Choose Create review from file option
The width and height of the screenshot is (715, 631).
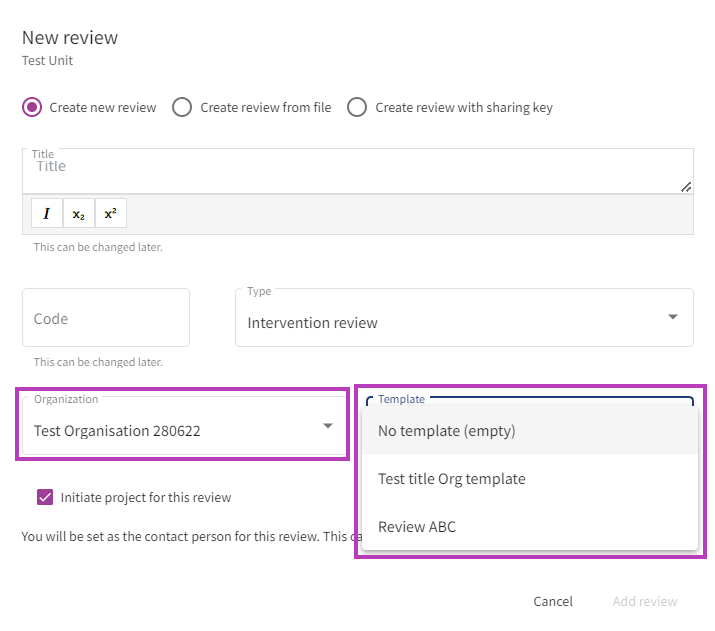pyautogui.click(x=182, y=107)
